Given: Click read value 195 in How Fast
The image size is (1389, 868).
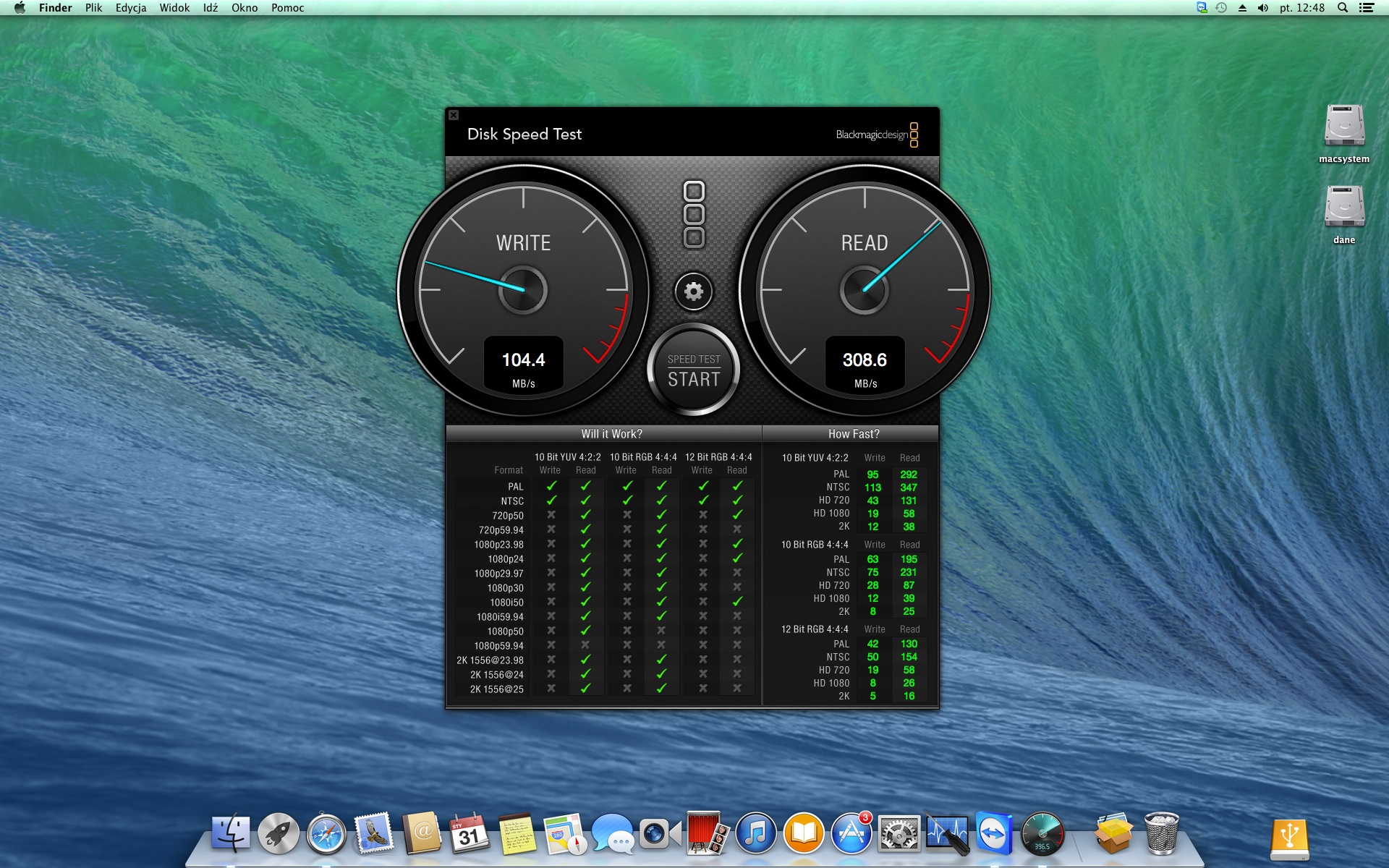Looking at the screenshot, I should (x=909, y=559).
